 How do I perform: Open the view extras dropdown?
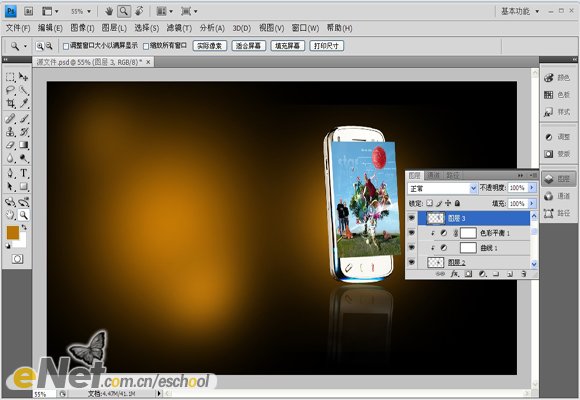50,11
